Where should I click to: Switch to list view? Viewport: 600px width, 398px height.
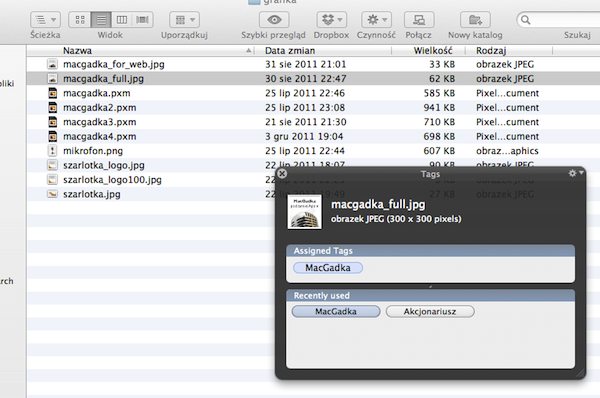(x=101, y=20)
